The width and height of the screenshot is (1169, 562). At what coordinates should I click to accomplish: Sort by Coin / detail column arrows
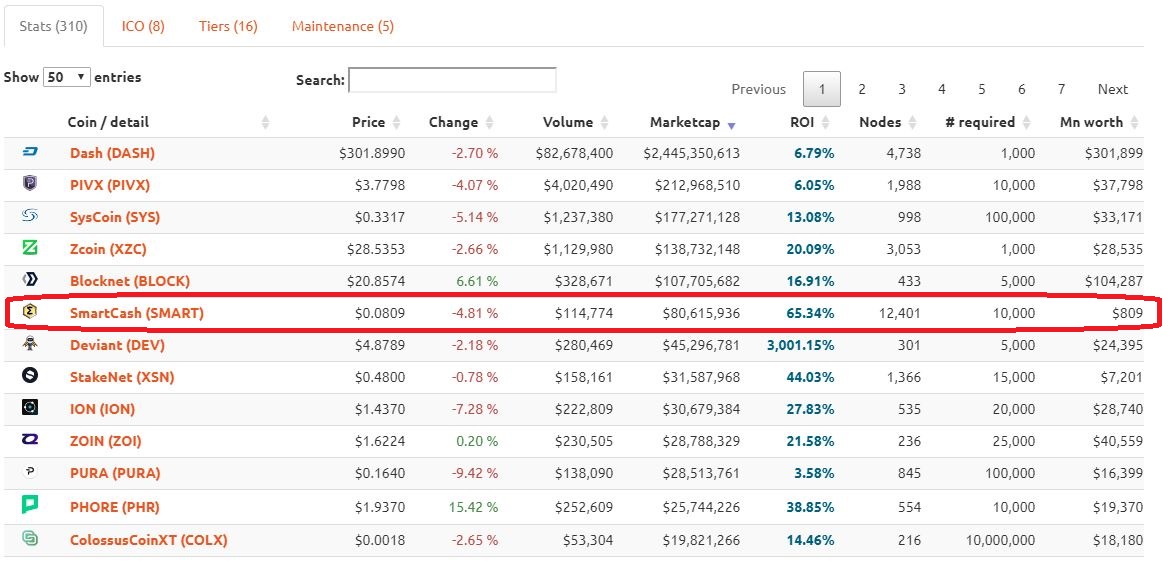coord(265,122)
